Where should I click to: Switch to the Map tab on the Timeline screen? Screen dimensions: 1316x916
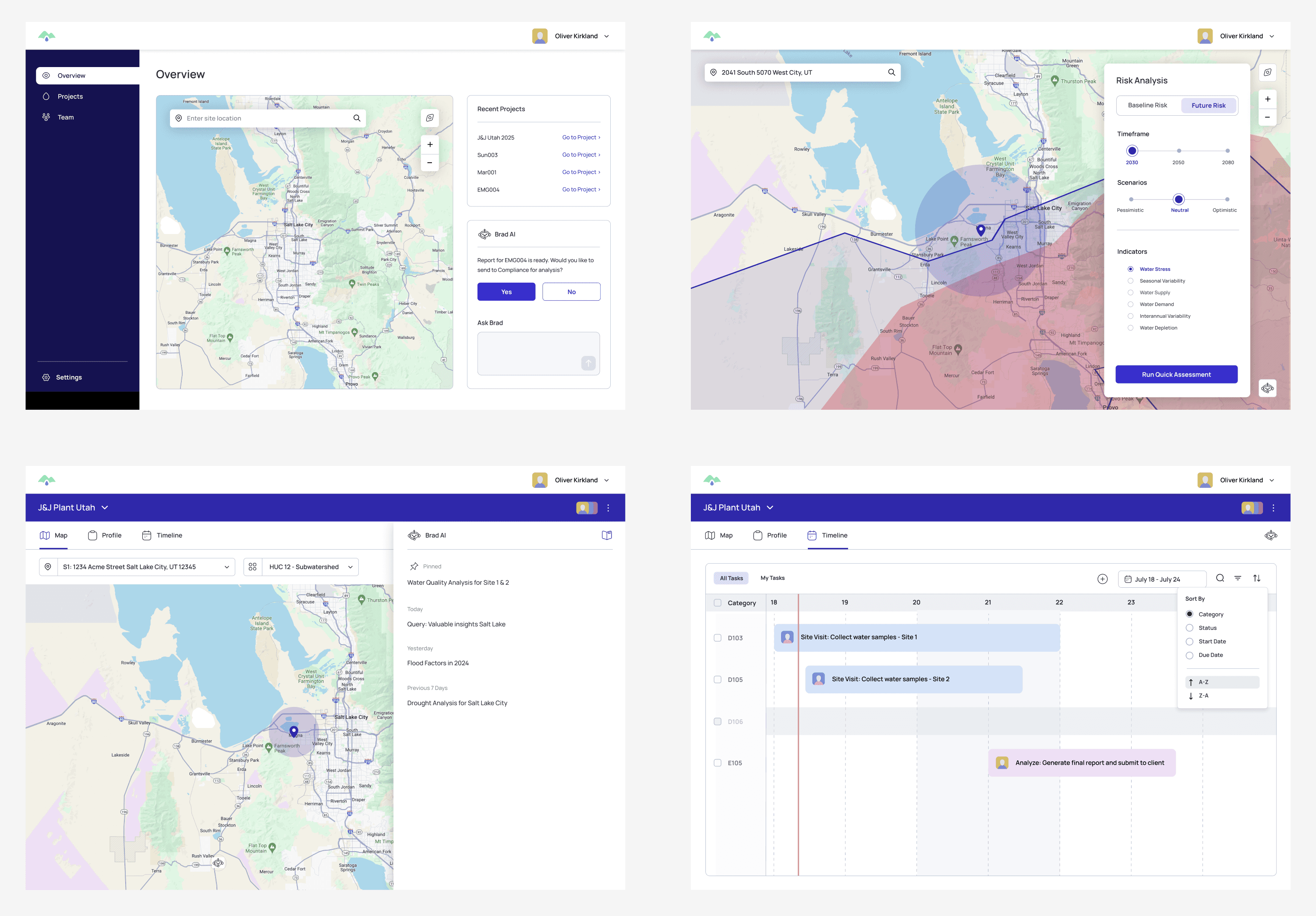tap(719, 535)
